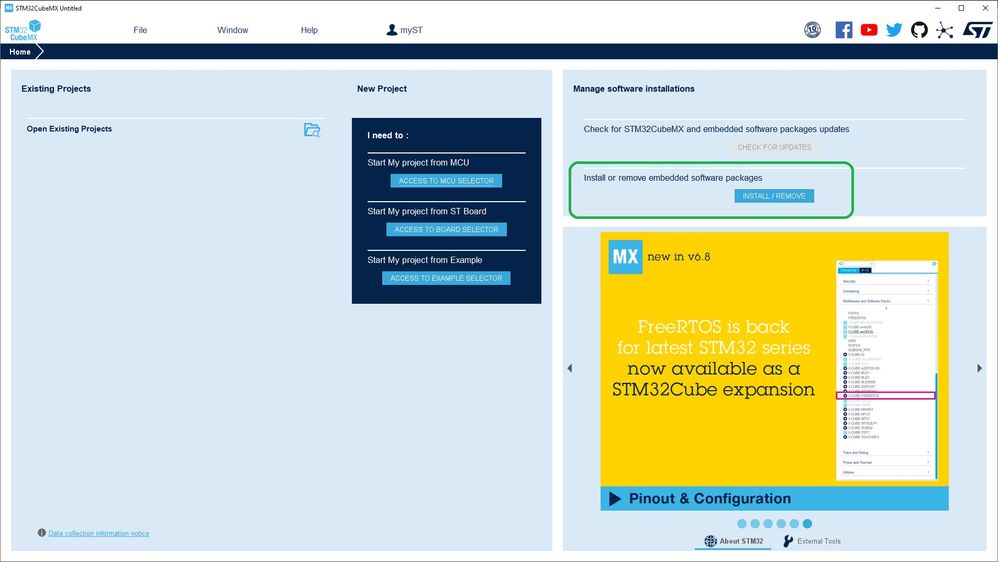Show next banner slide with right arrow
Viewport: 998px width, 562px height.
pos(979,368)
